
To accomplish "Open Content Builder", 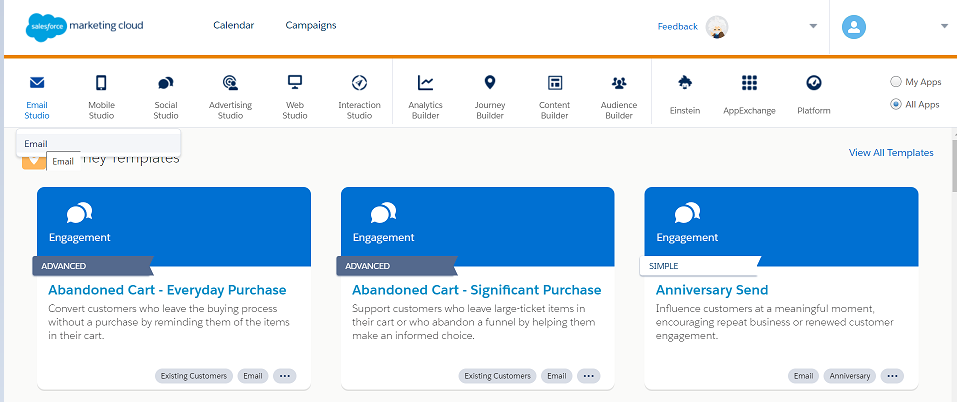I will point(555,96).
